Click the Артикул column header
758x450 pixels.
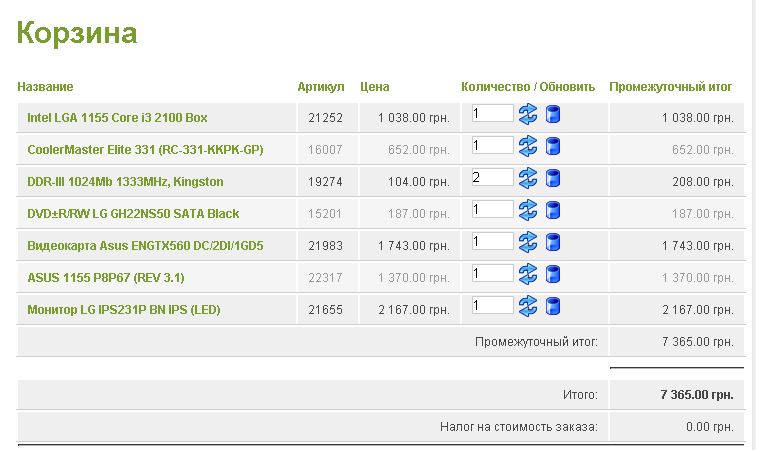point(321,87)
